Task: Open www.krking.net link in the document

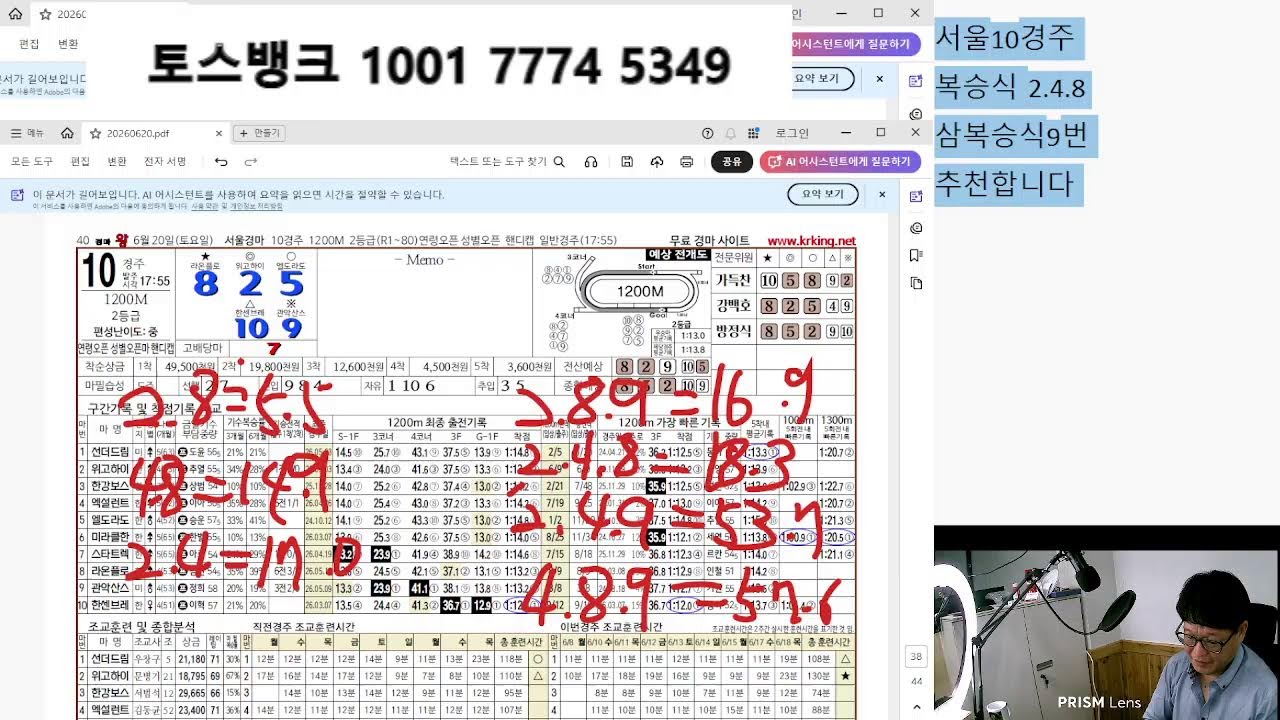Action: [x=811, y=241]
